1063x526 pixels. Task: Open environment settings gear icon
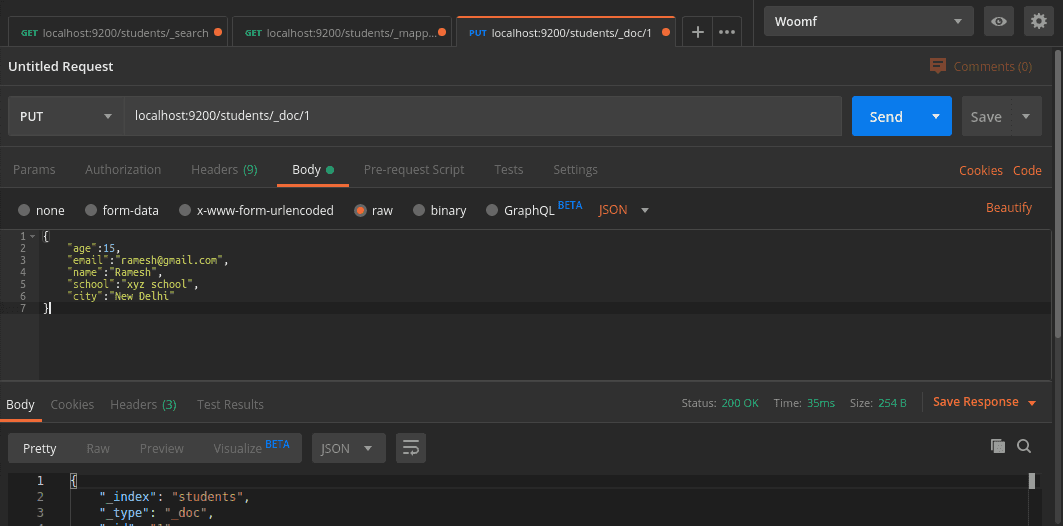[1038, 21]
